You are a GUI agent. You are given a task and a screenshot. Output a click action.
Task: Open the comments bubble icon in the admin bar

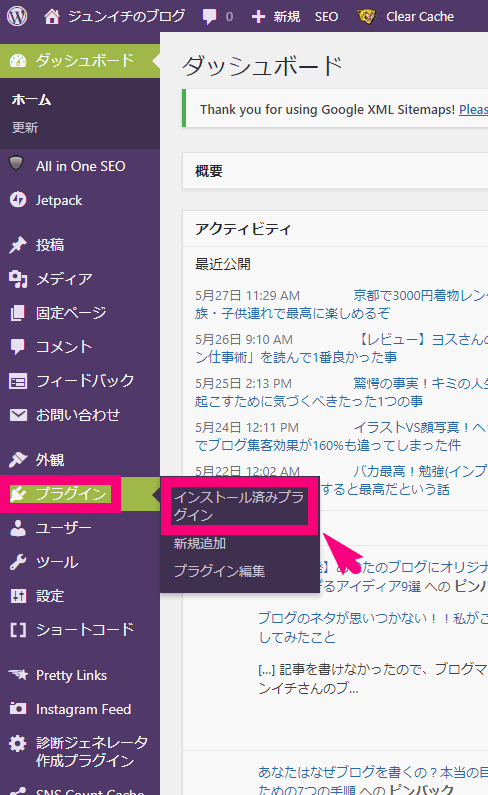click(209, 17)
